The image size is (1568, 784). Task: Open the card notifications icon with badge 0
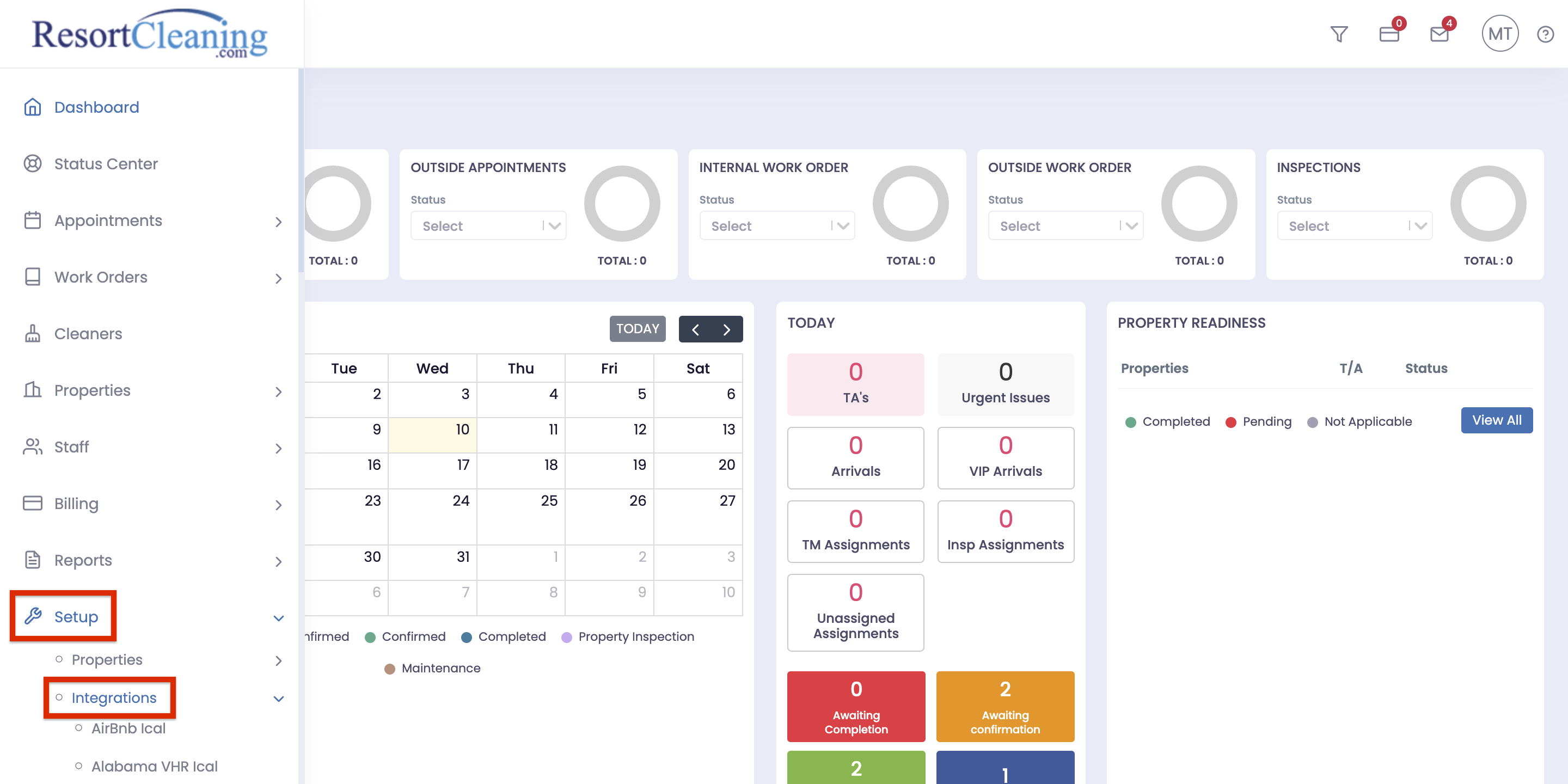pyautogui.click(x=1389, y=34)
